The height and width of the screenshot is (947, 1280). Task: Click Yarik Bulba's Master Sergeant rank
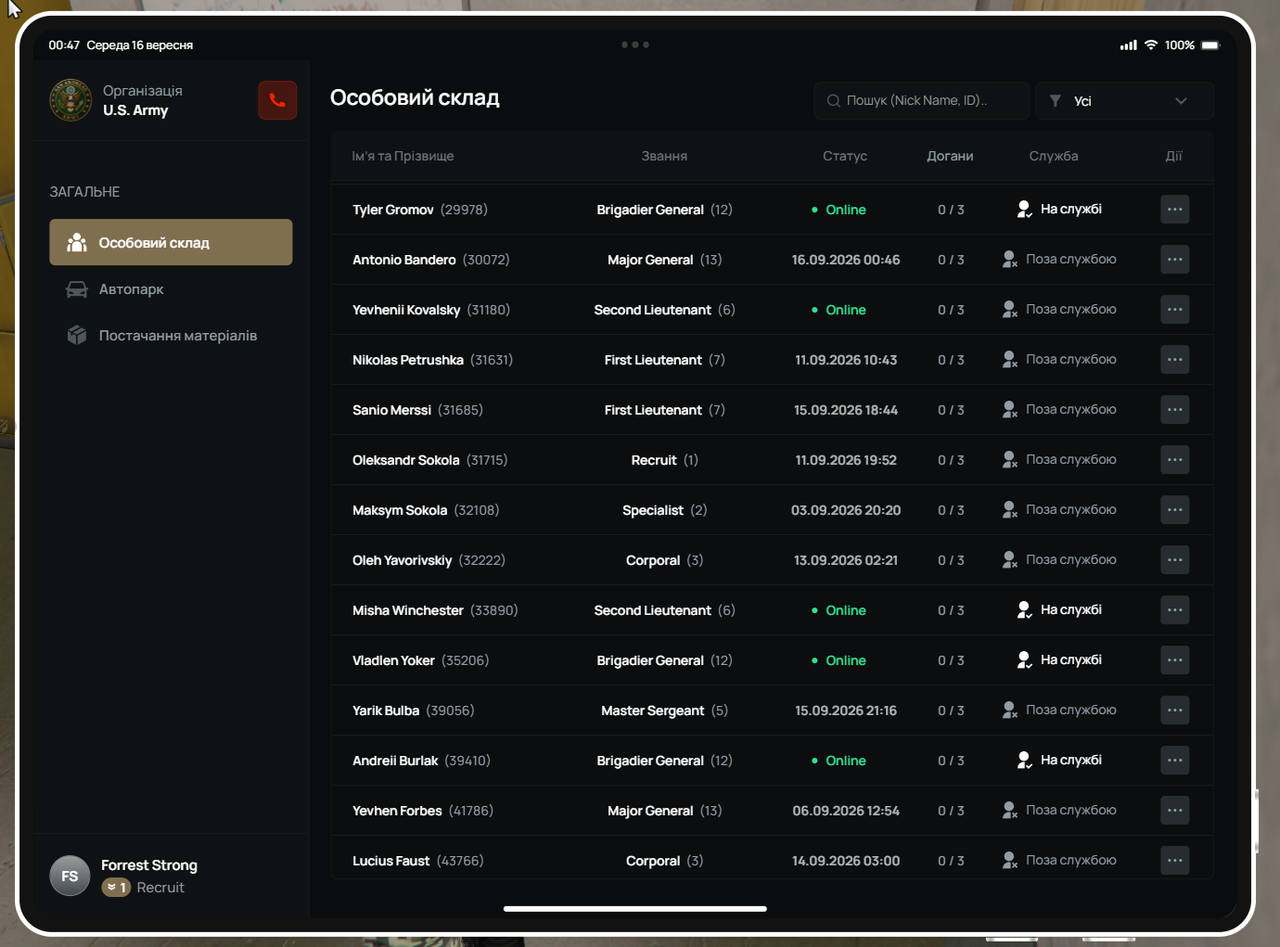coord(665,710)
